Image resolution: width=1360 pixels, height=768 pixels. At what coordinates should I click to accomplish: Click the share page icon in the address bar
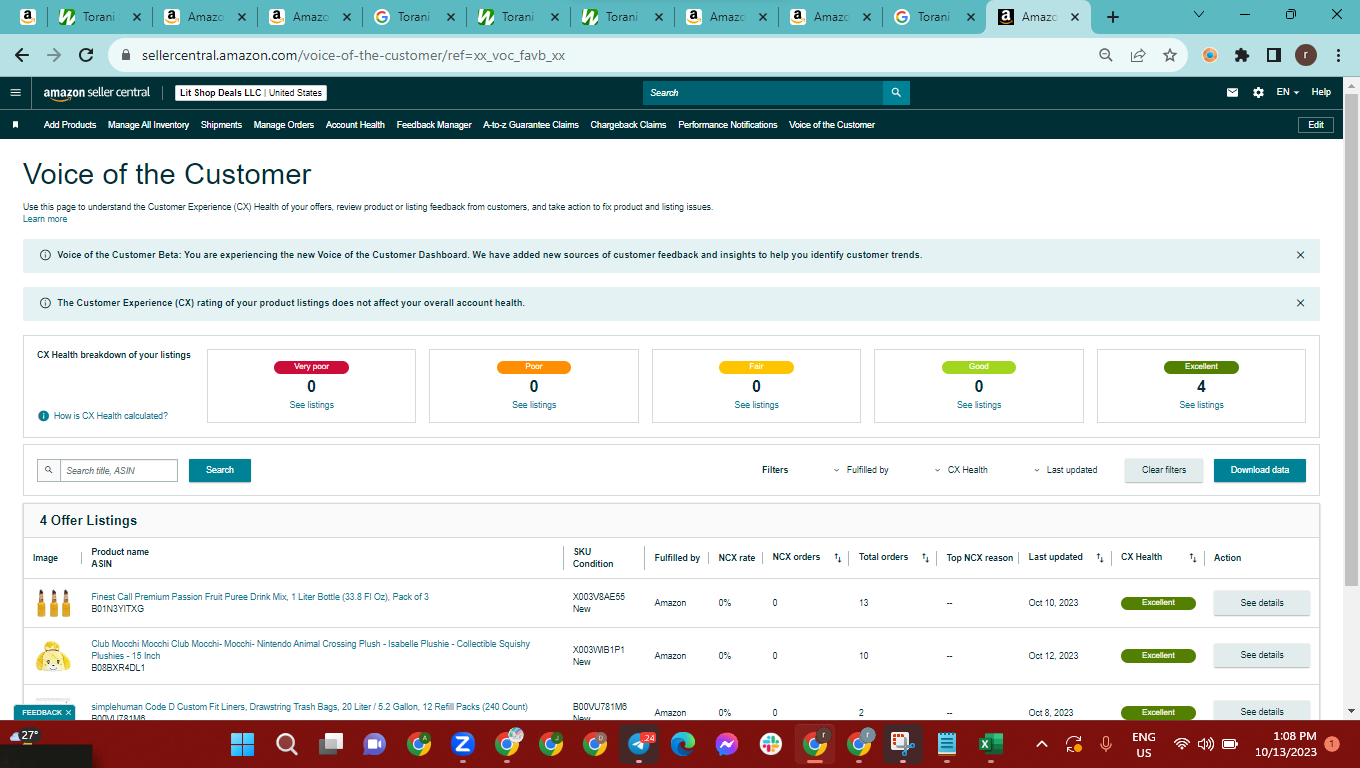click(x=1138, y=56)
